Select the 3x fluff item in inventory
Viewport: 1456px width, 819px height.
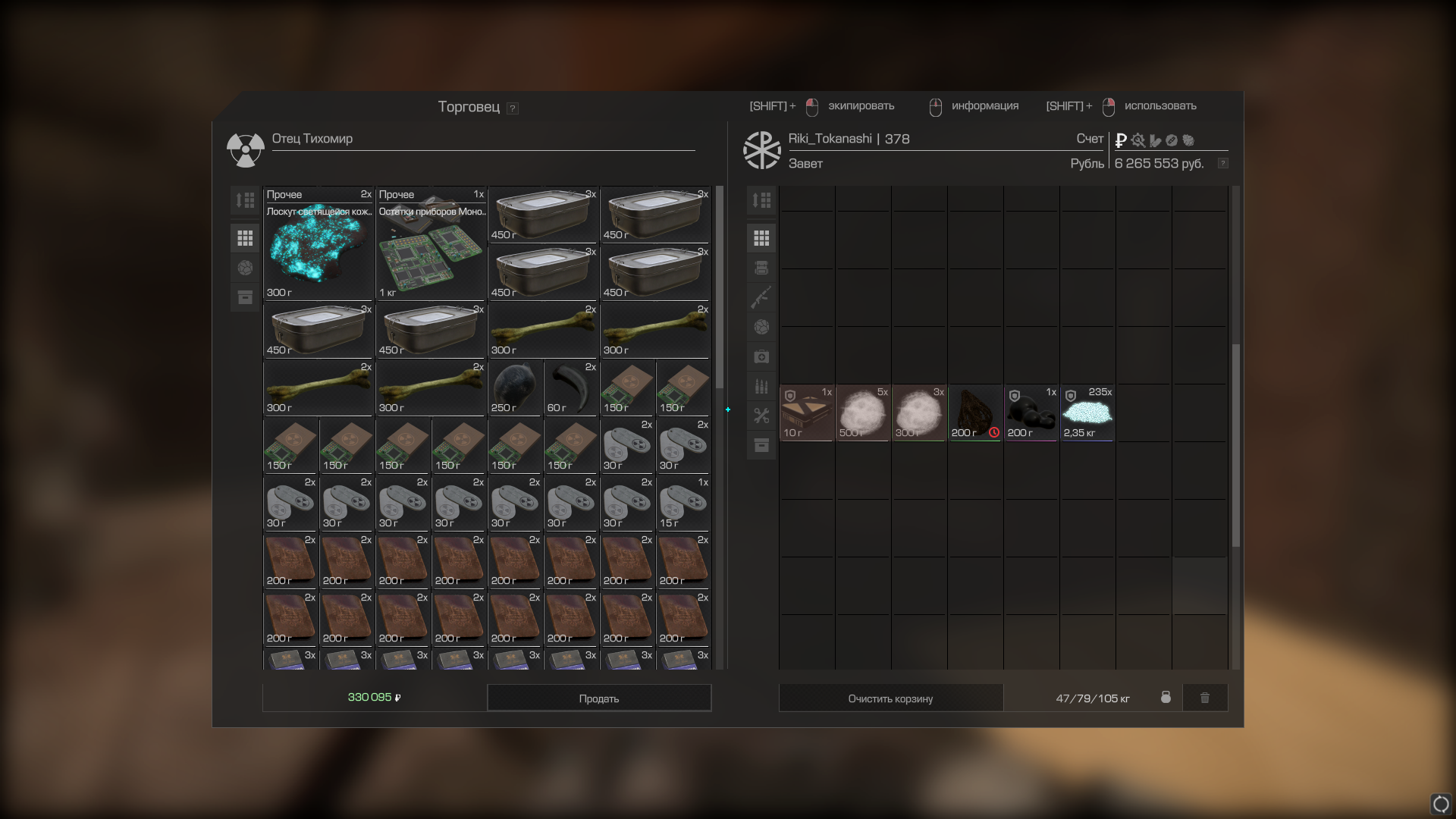pyautogui.click(x=919, y=413)
